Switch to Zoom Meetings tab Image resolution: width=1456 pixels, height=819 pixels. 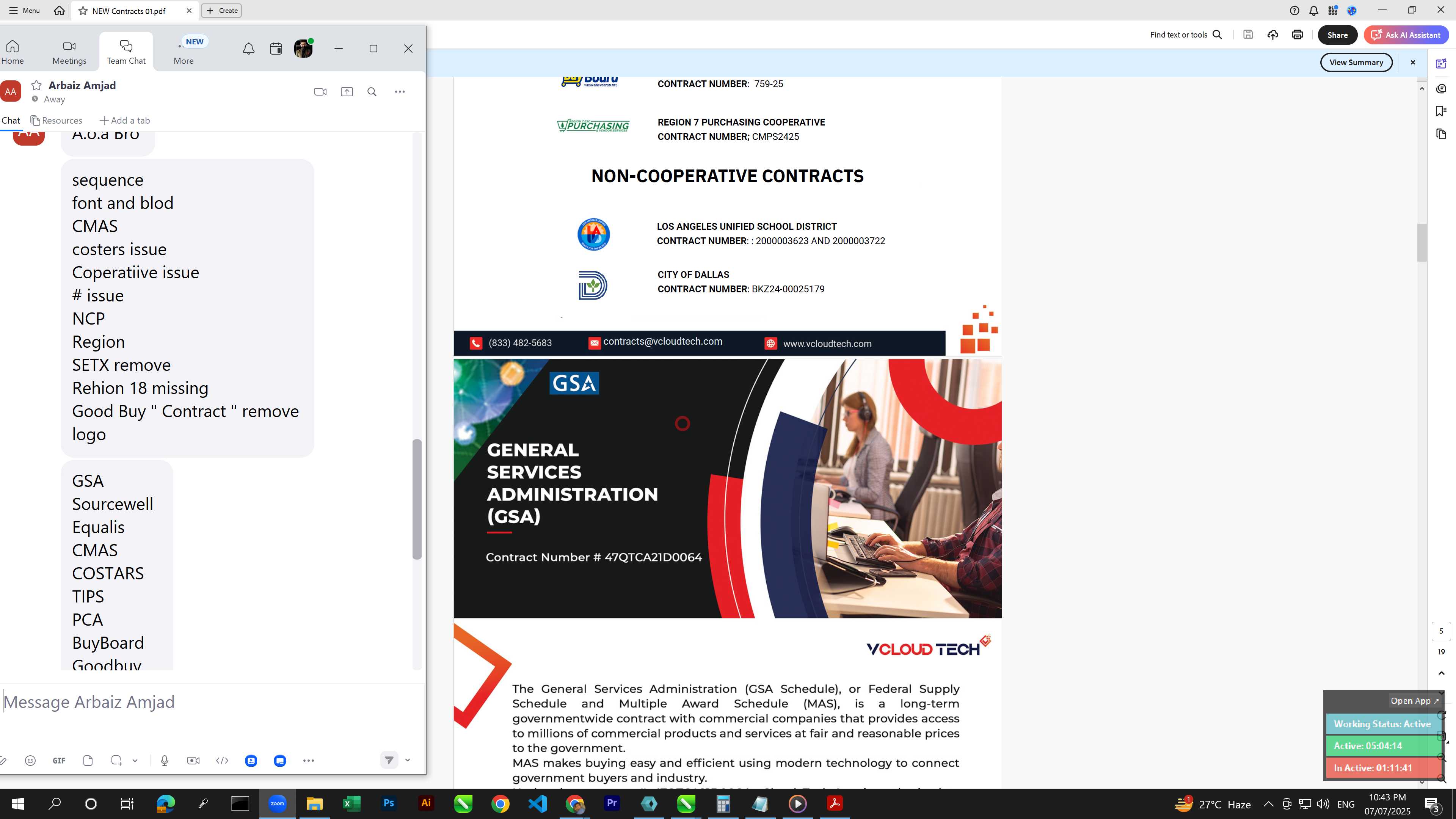pos(69,52)
